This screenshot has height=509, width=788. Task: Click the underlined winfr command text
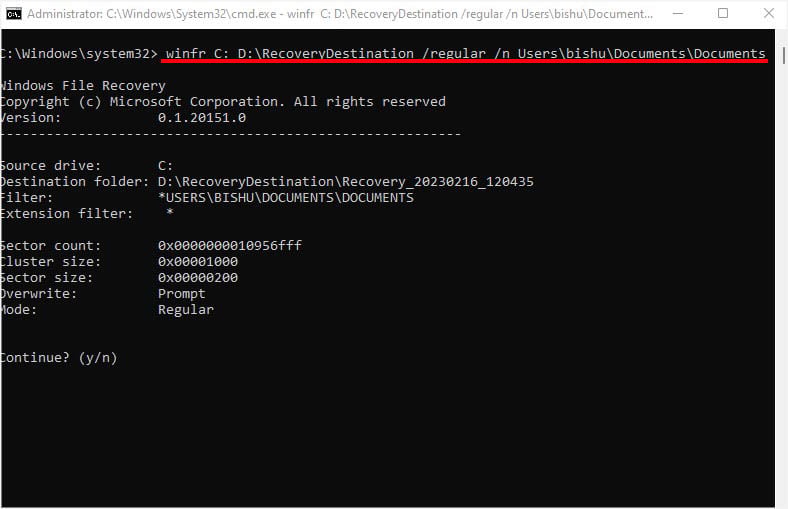[466, 52]
